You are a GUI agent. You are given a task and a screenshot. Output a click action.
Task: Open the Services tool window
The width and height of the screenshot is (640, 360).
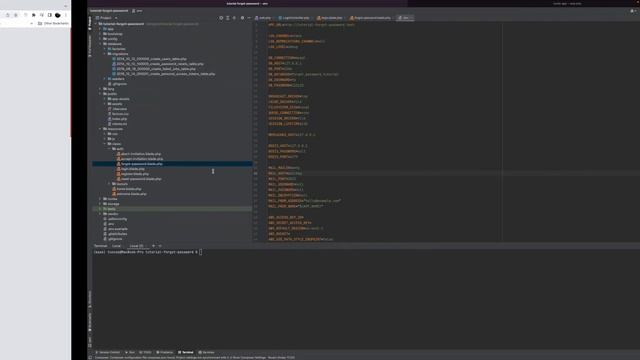(207, 352)
